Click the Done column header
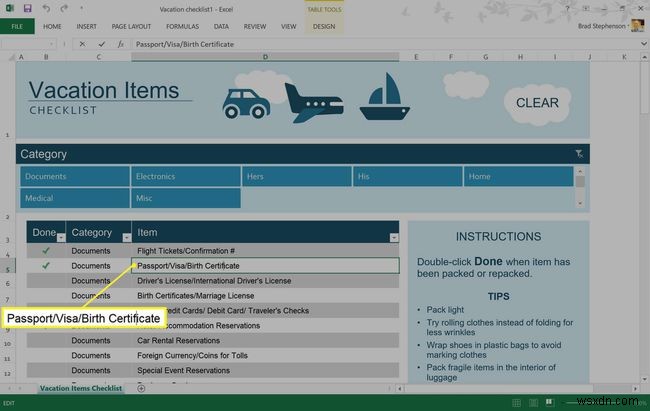This screenshot has height=411, width=650. point(46,232)
